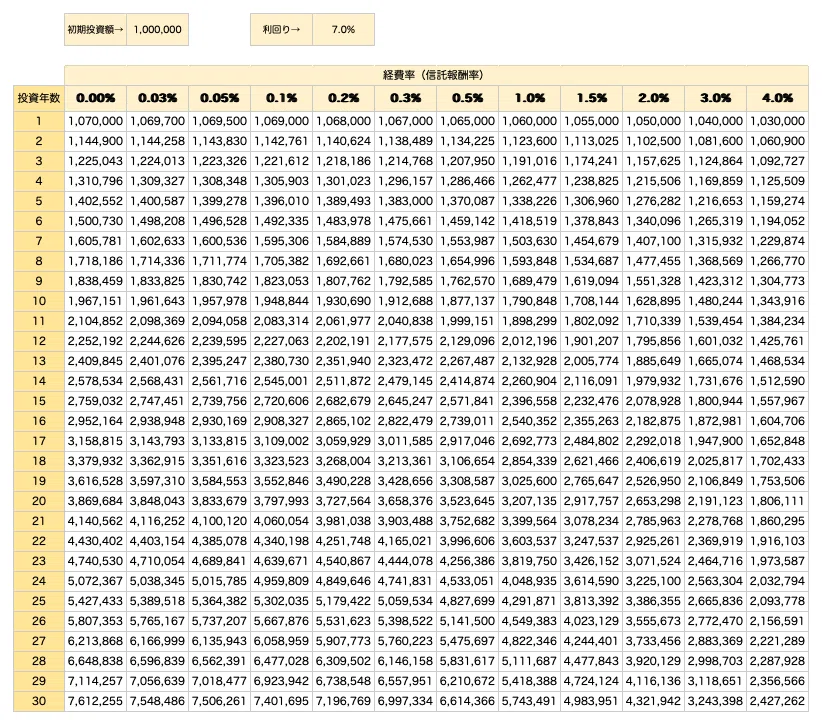Select cell with value 2,191,123
824x720 pixels.
coord(715,501)
